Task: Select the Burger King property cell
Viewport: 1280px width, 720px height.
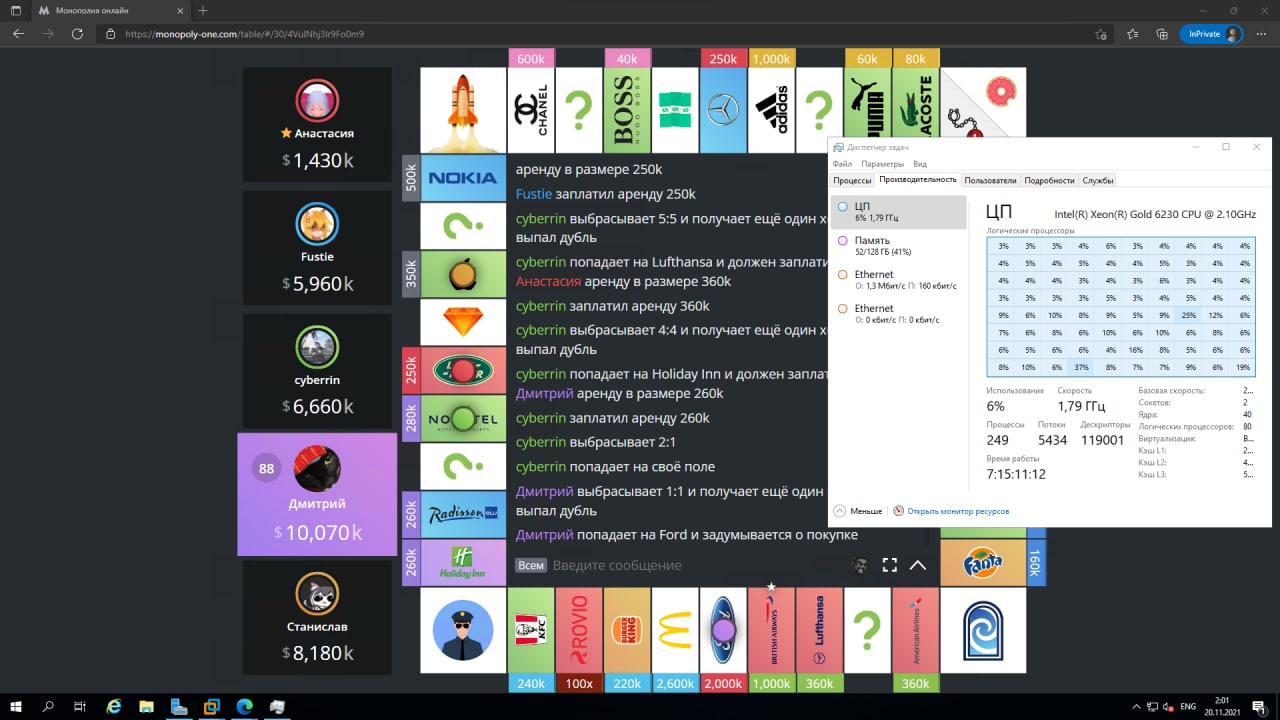Action: (627, 630)
